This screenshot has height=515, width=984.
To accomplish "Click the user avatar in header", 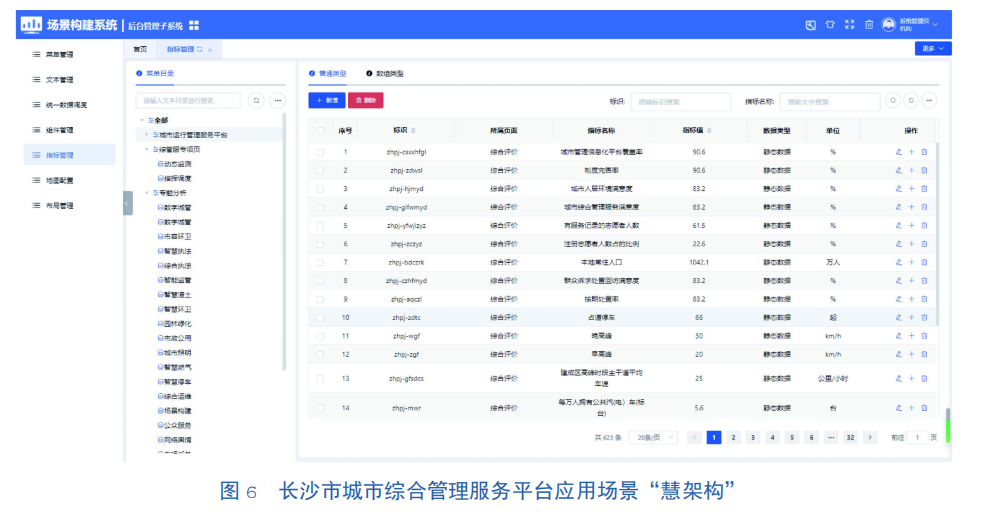I will (x=889, y=24).
